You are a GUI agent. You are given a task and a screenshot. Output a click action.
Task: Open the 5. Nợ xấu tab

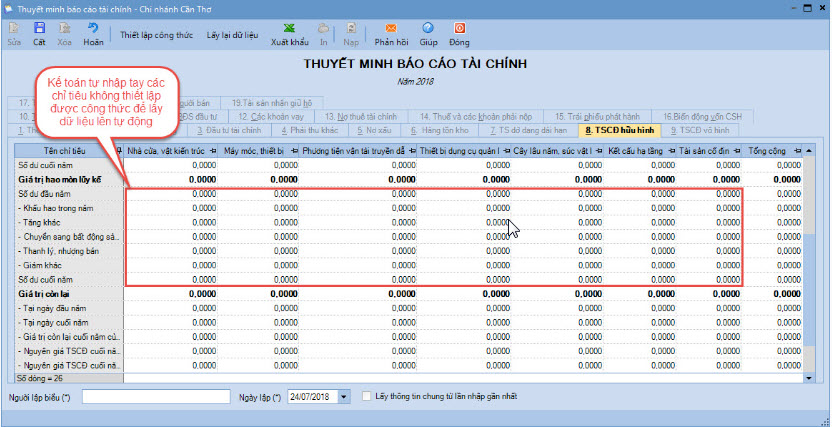point(374,130)
